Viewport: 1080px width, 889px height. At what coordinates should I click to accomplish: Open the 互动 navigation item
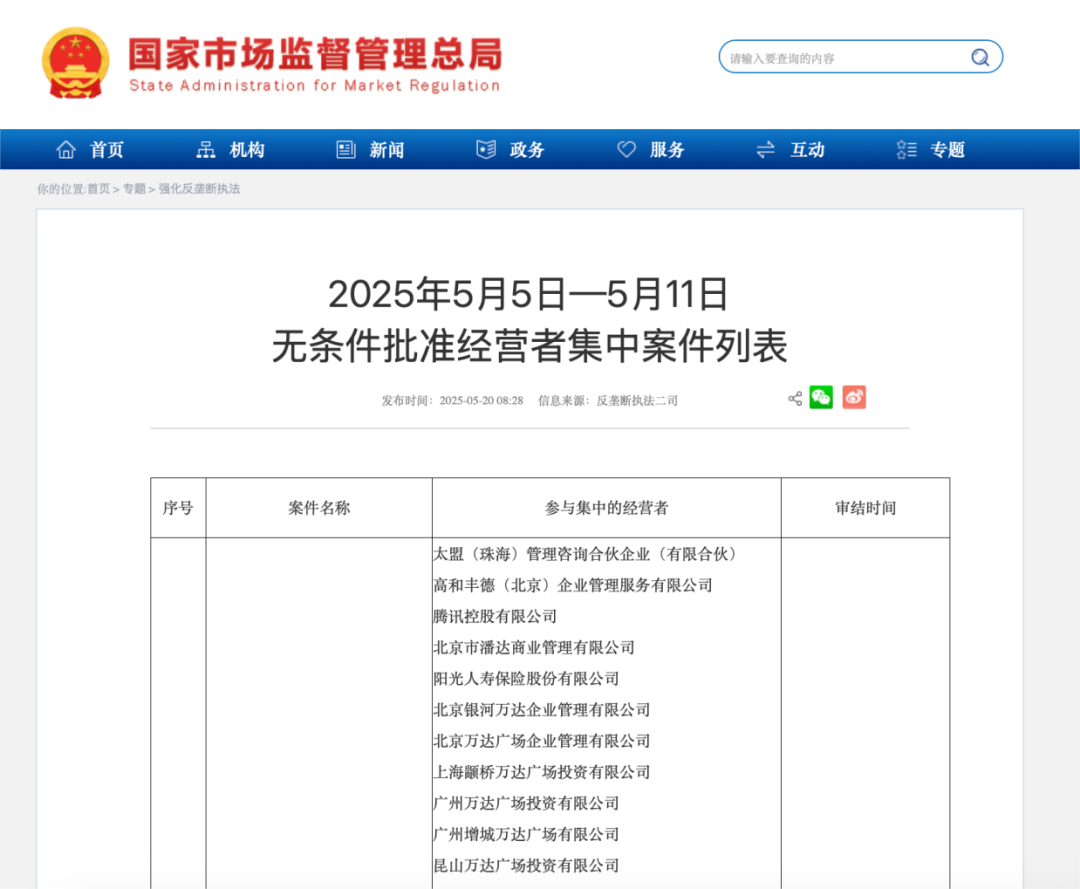pyautogui.click(x=807, y=149)
